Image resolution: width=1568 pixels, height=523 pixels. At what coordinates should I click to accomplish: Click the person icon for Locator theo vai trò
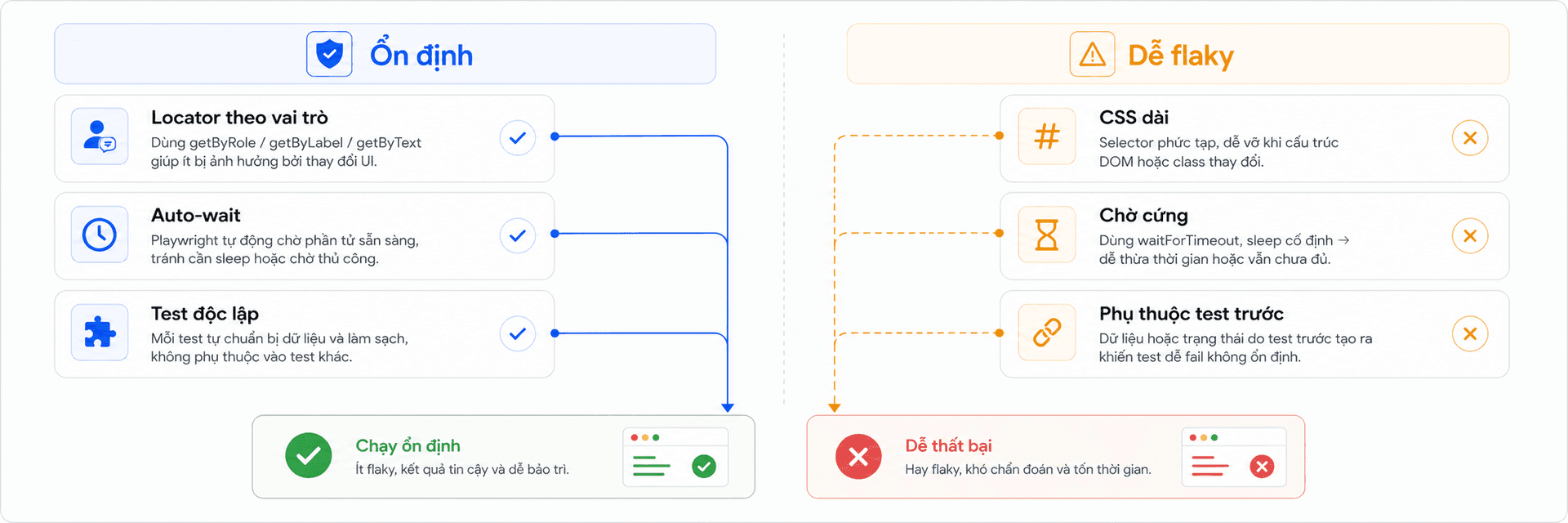click(100, 136)
